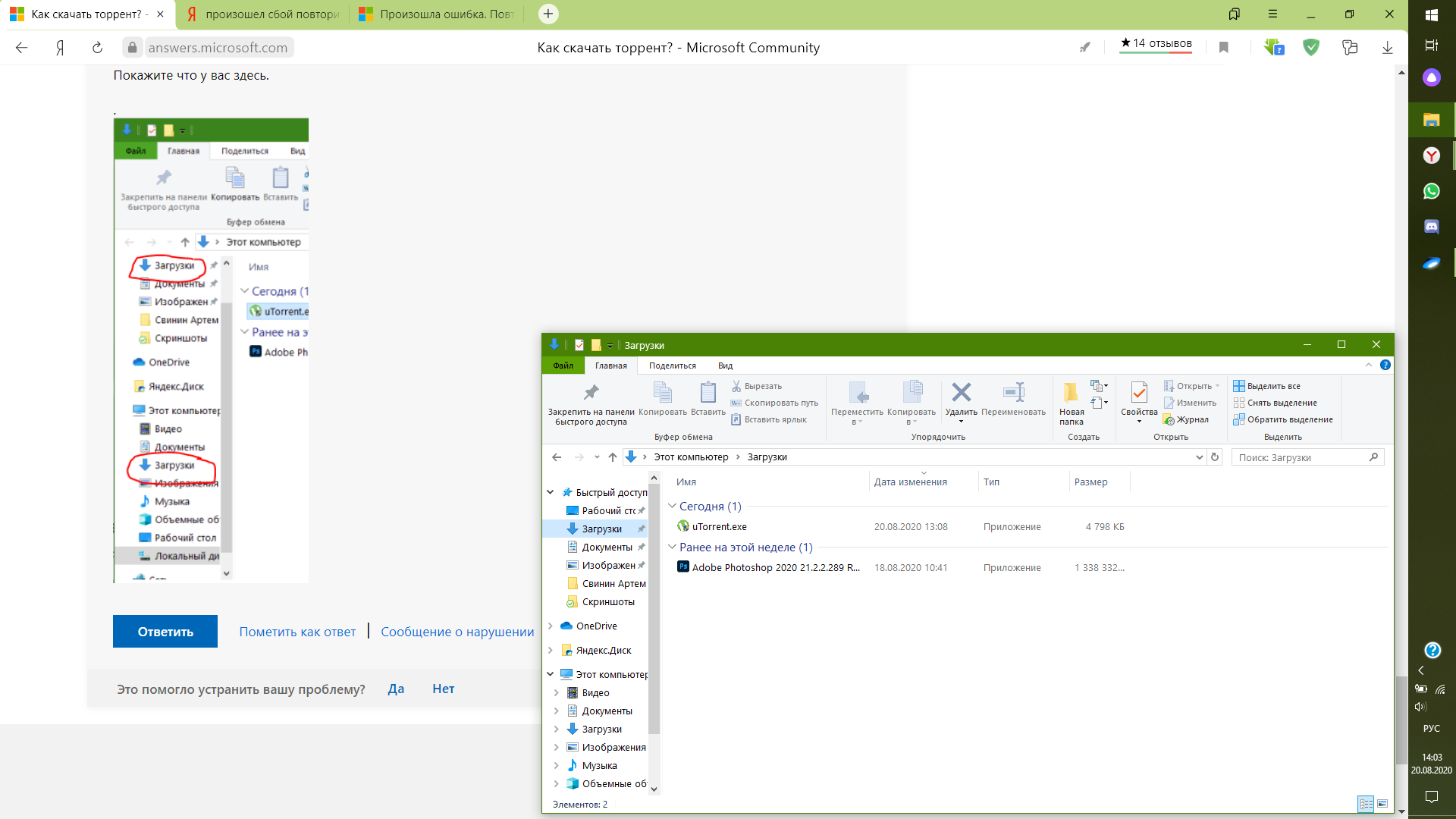Go back in the browser

[21, 48]
